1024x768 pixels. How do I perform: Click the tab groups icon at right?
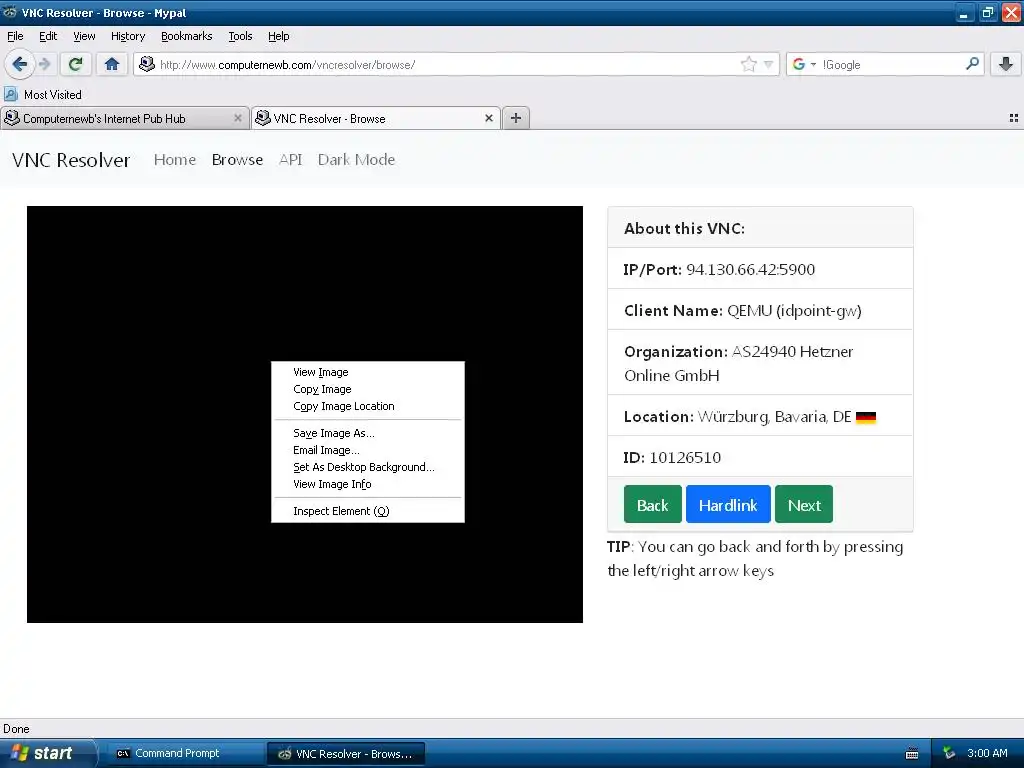[1014, 118]
